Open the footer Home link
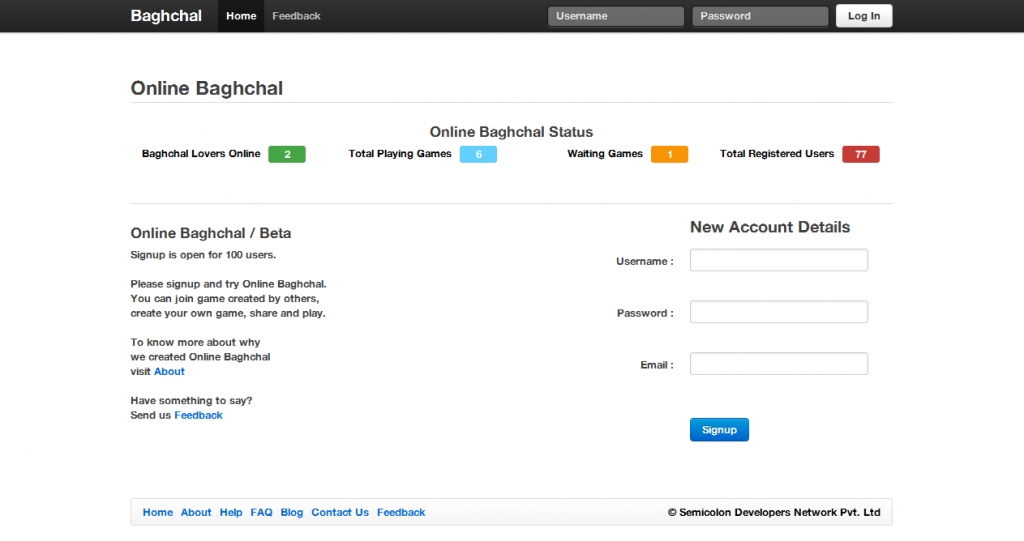 pos(158,512)
